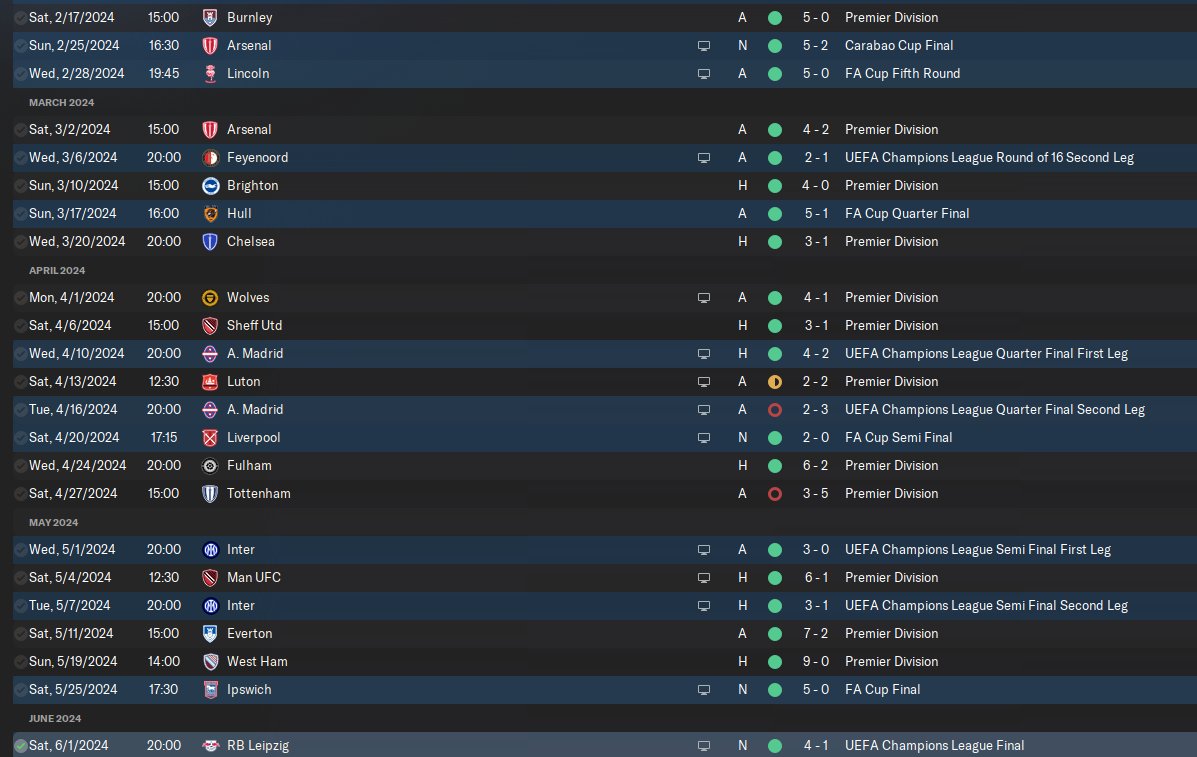Image resolution: width=1197 pixels, height=757 pixels.
Task: Toggle the checkmark beside Sun 2/25/2024 fixture
Action: click(x=21, y=46)
